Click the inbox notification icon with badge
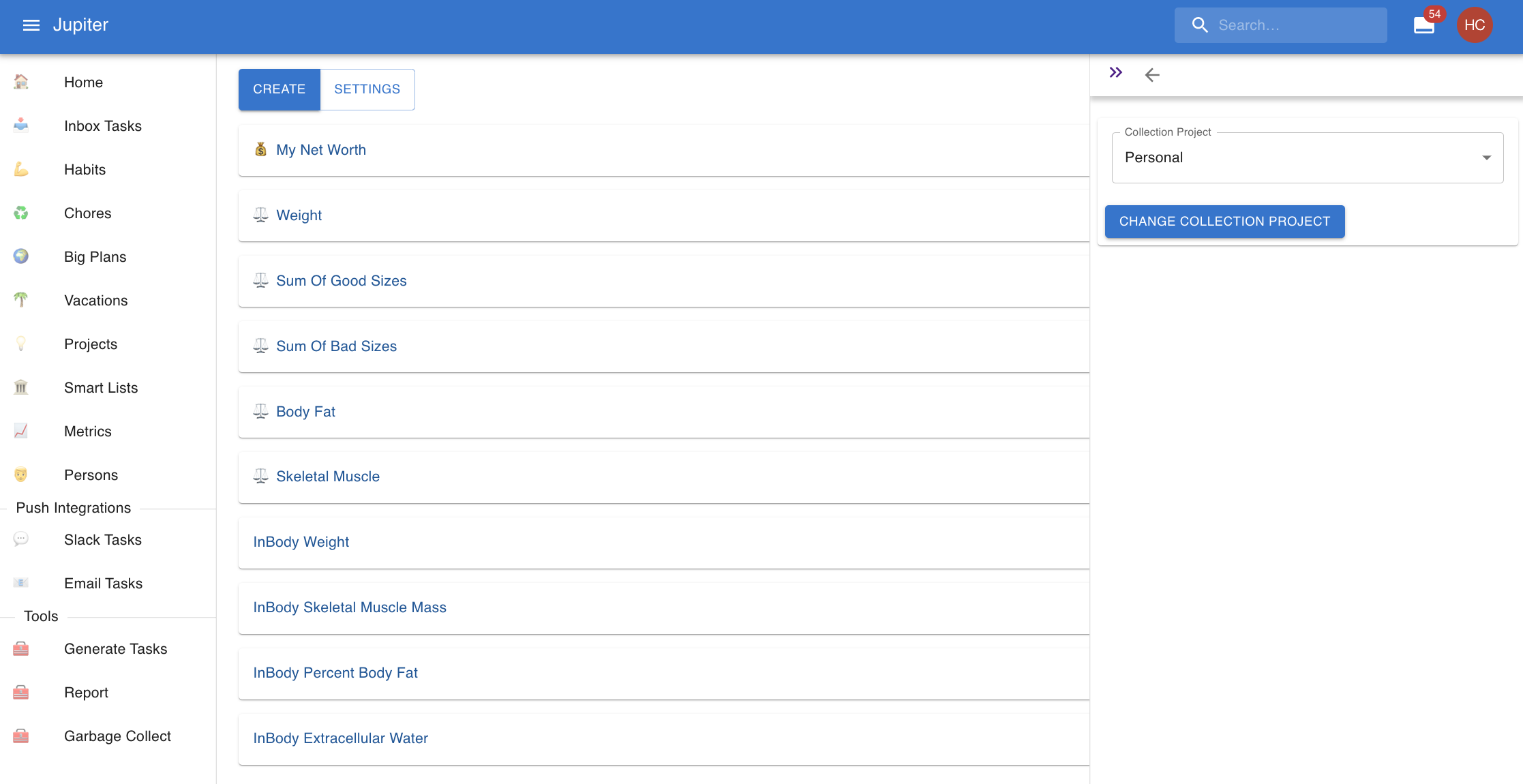The height and width of the screenshot is (784, 1523). click(1424, 25)
